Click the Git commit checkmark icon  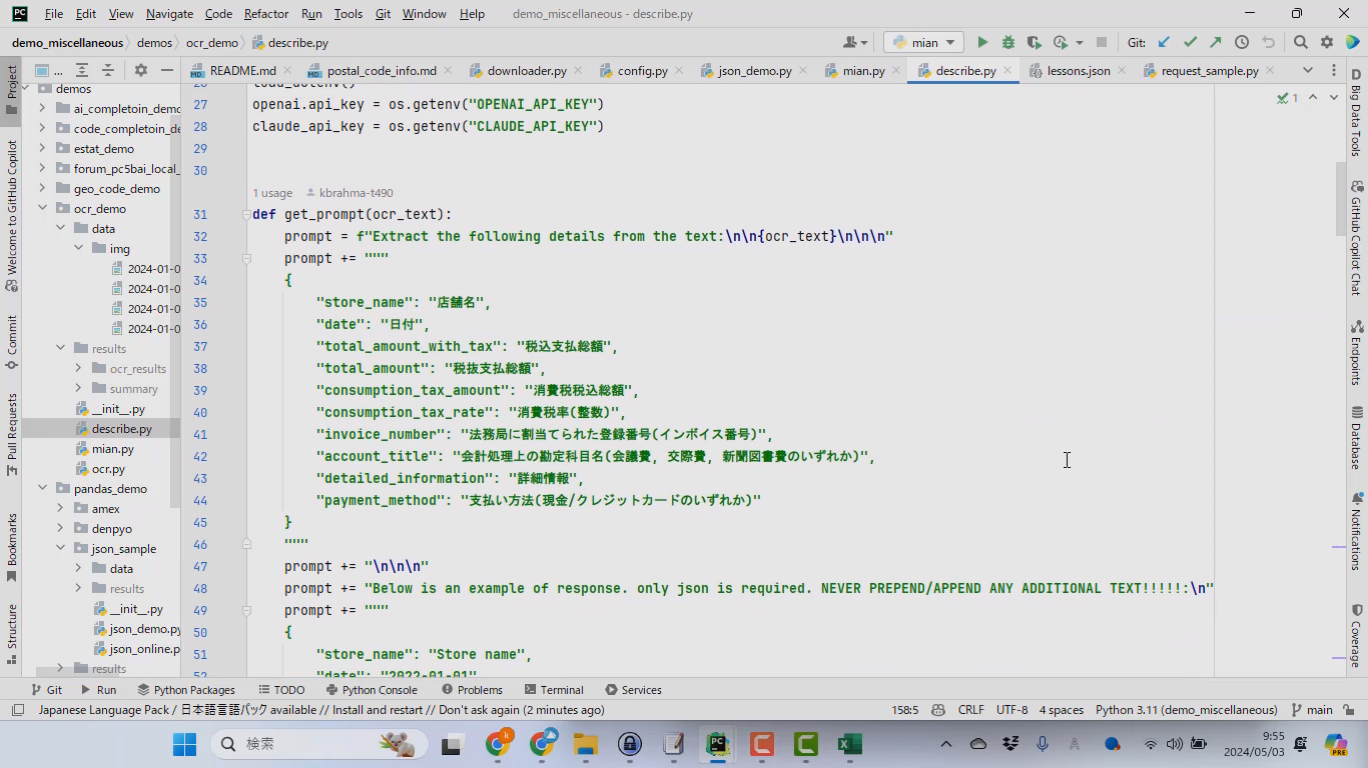(1190, 43)
